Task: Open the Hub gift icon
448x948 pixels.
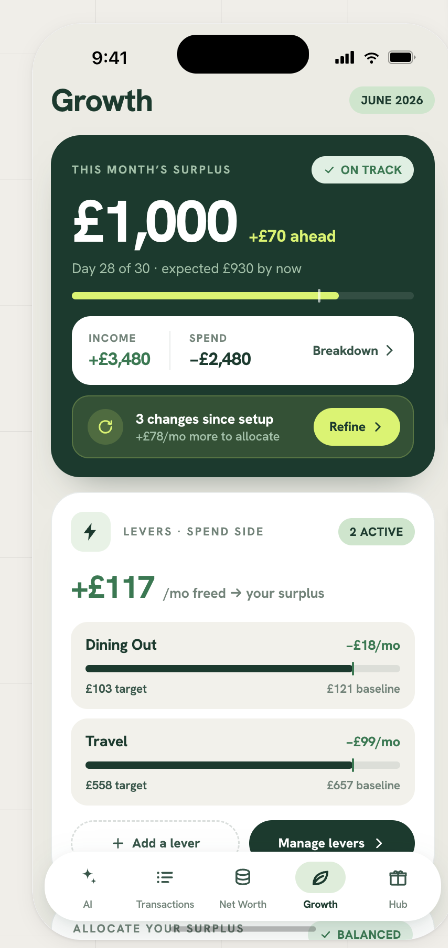Action: [x=398, y=877]
